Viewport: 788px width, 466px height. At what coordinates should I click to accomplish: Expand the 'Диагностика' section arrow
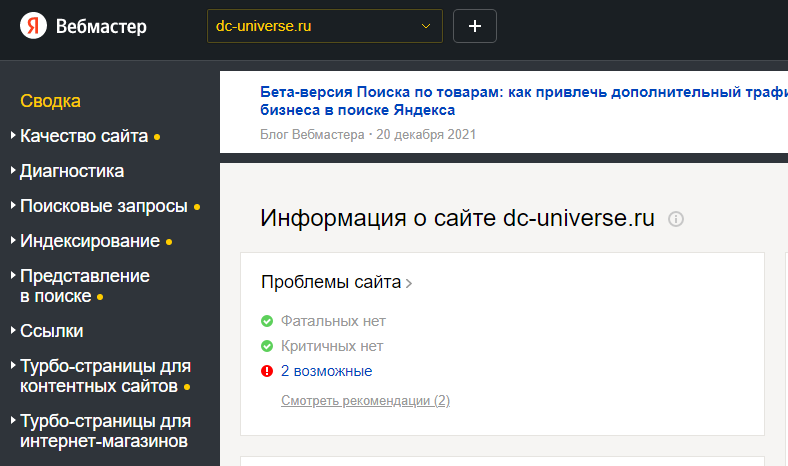[x=13, y=170]
